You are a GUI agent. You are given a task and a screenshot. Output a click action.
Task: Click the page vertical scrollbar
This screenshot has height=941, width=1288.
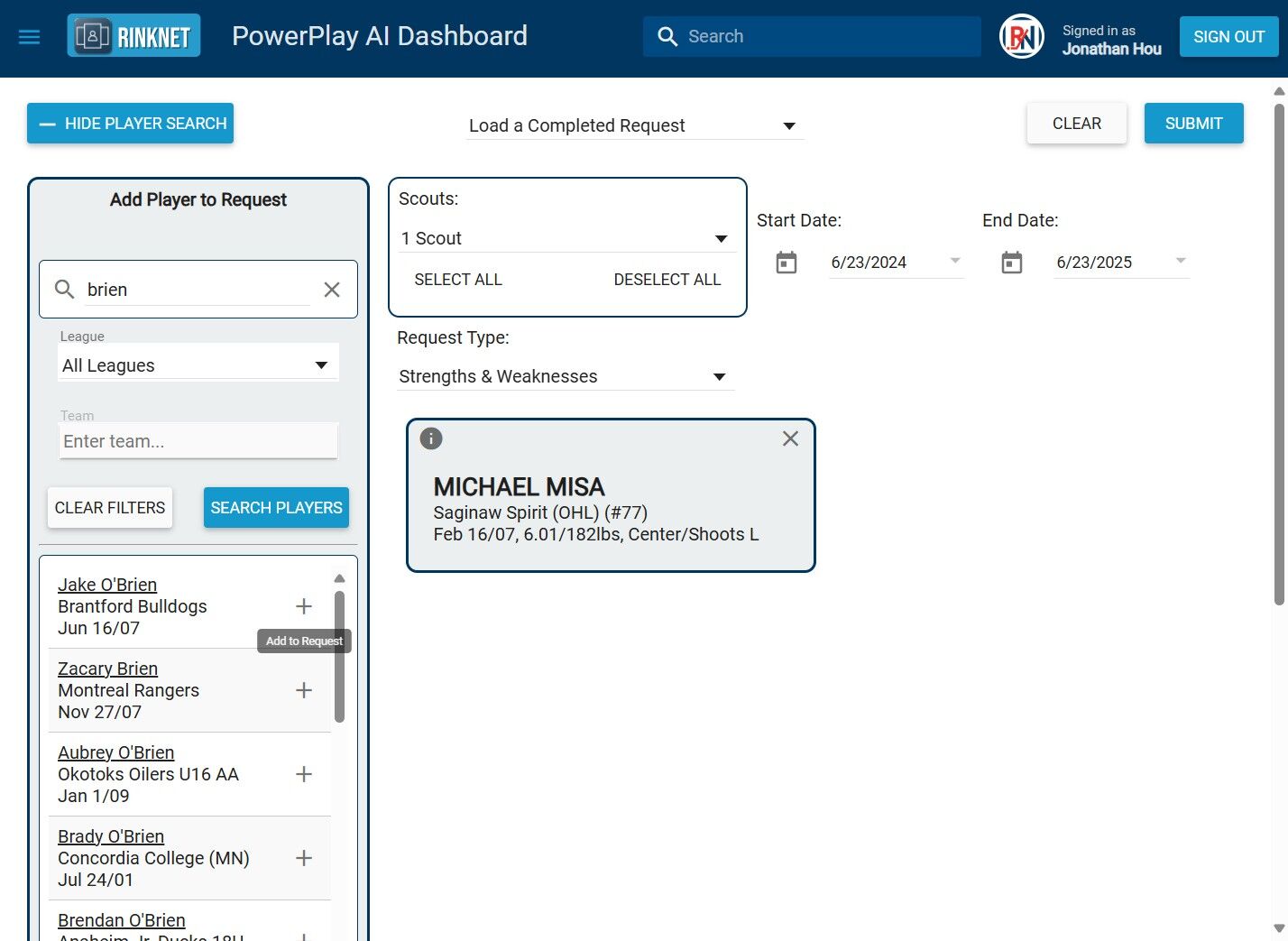[x=1279, y=354]
